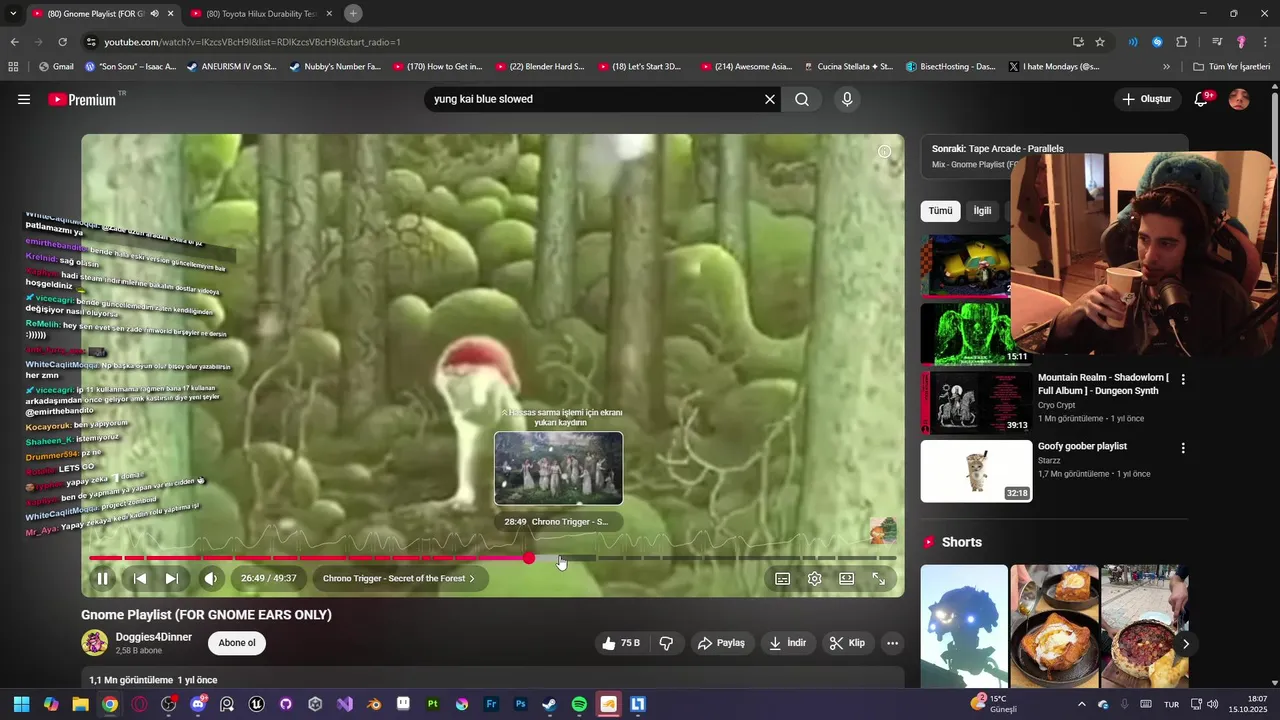Open options for the Goofy goober playlist
Image resolution: width=1280 pixels, height=720 pixels.
click(x=1183, y=448)
